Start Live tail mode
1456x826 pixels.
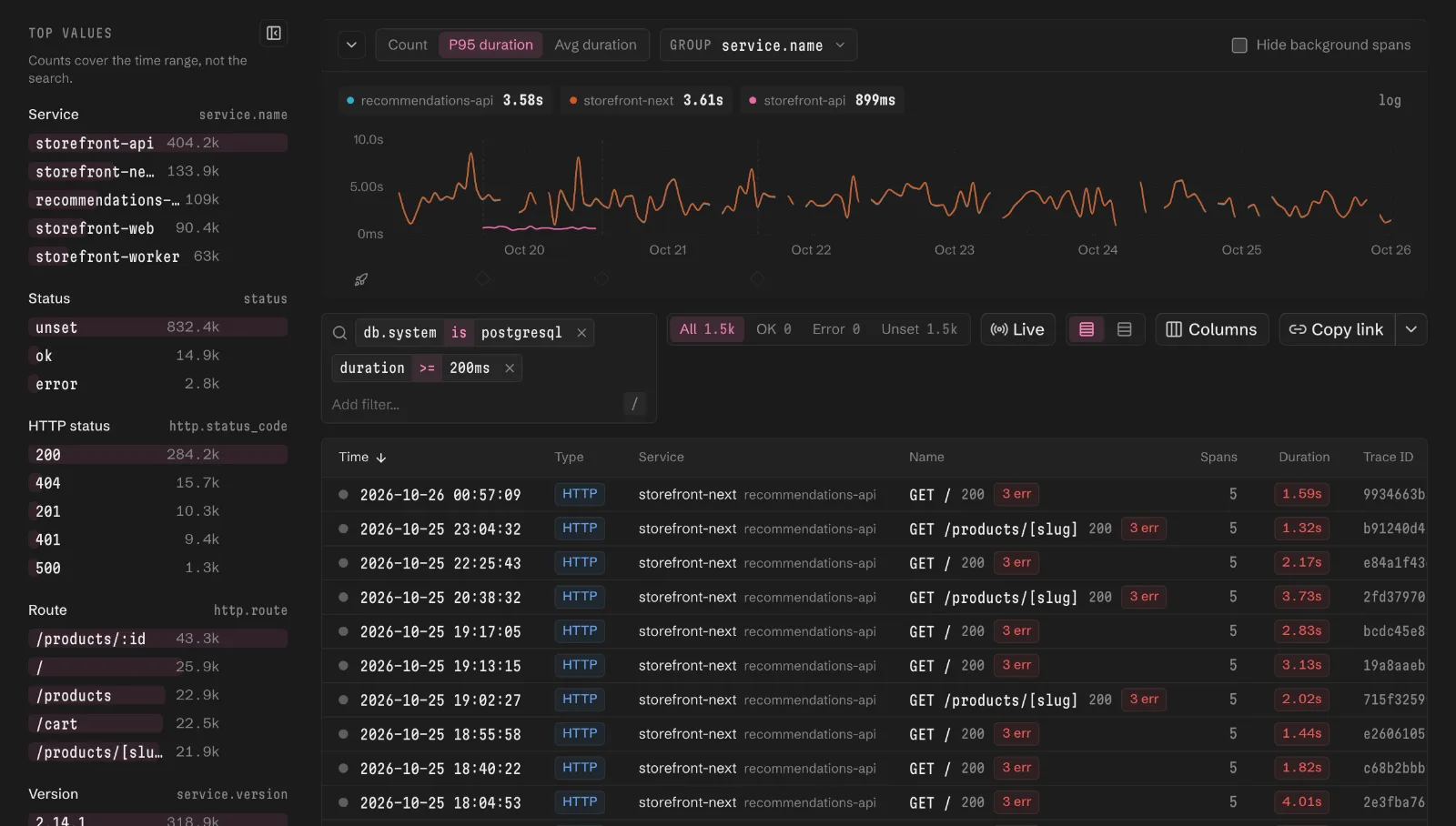coord(1017,329)
